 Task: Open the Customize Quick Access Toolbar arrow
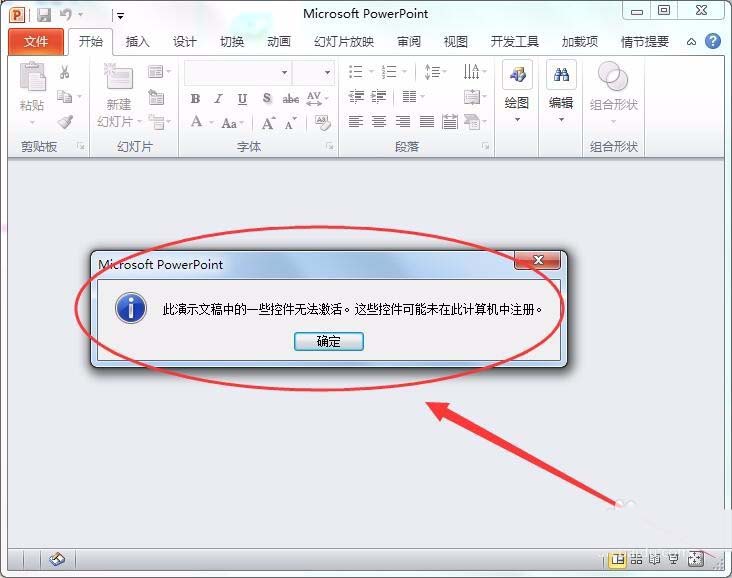click(x=120, y=16)
